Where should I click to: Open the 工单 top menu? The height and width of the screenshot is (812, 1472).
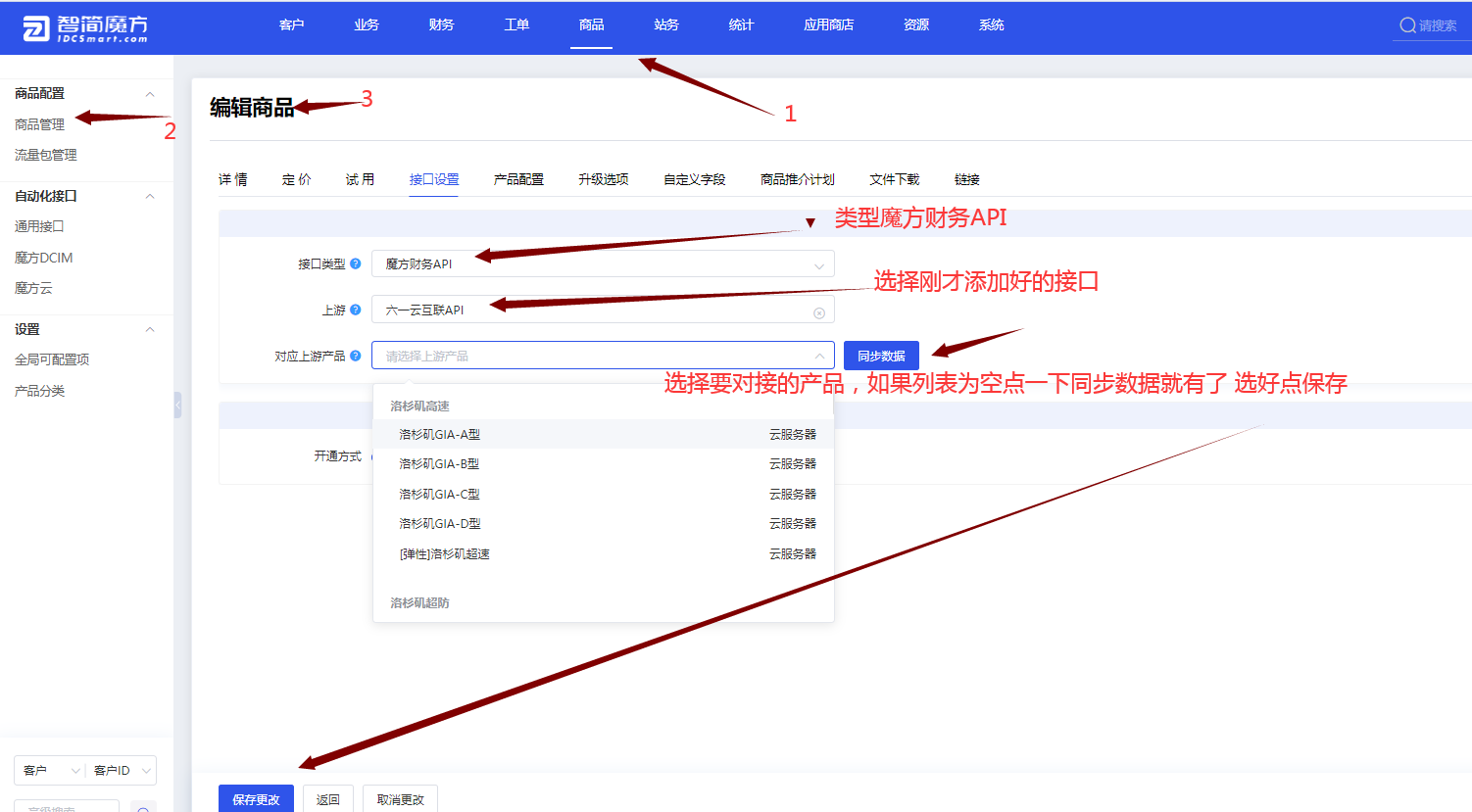pos(516,25)
